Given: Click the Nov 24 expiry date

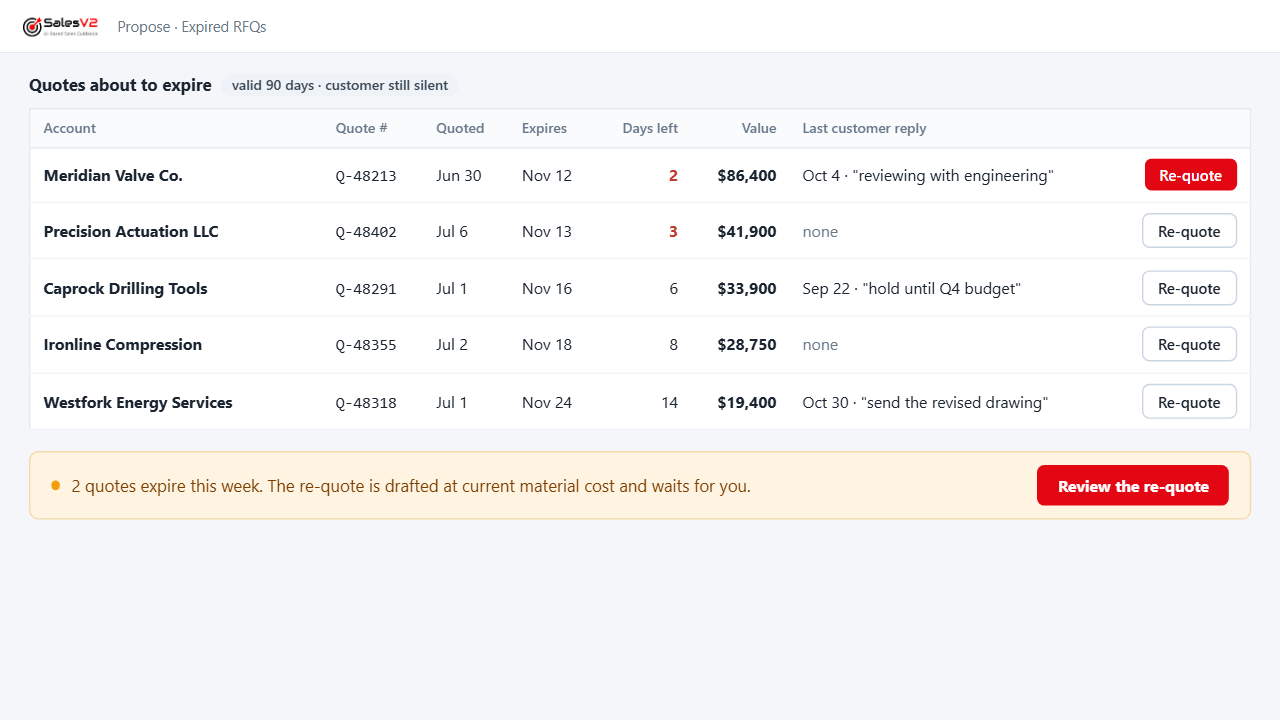Looking at the screenshot, I should pyautogui.click(x=547, y=402).
